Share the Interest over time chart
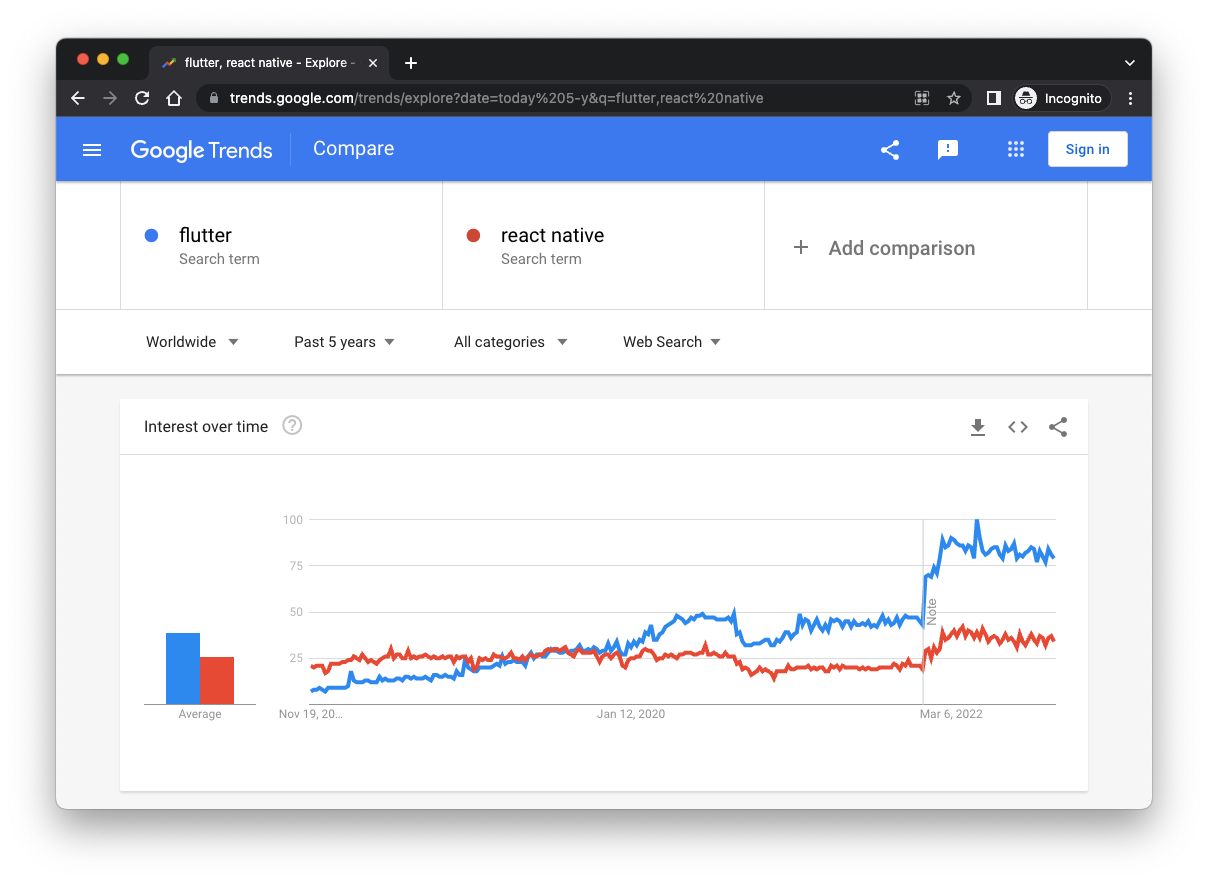This screenshot has width=1208, height=883. point(1058,427)
